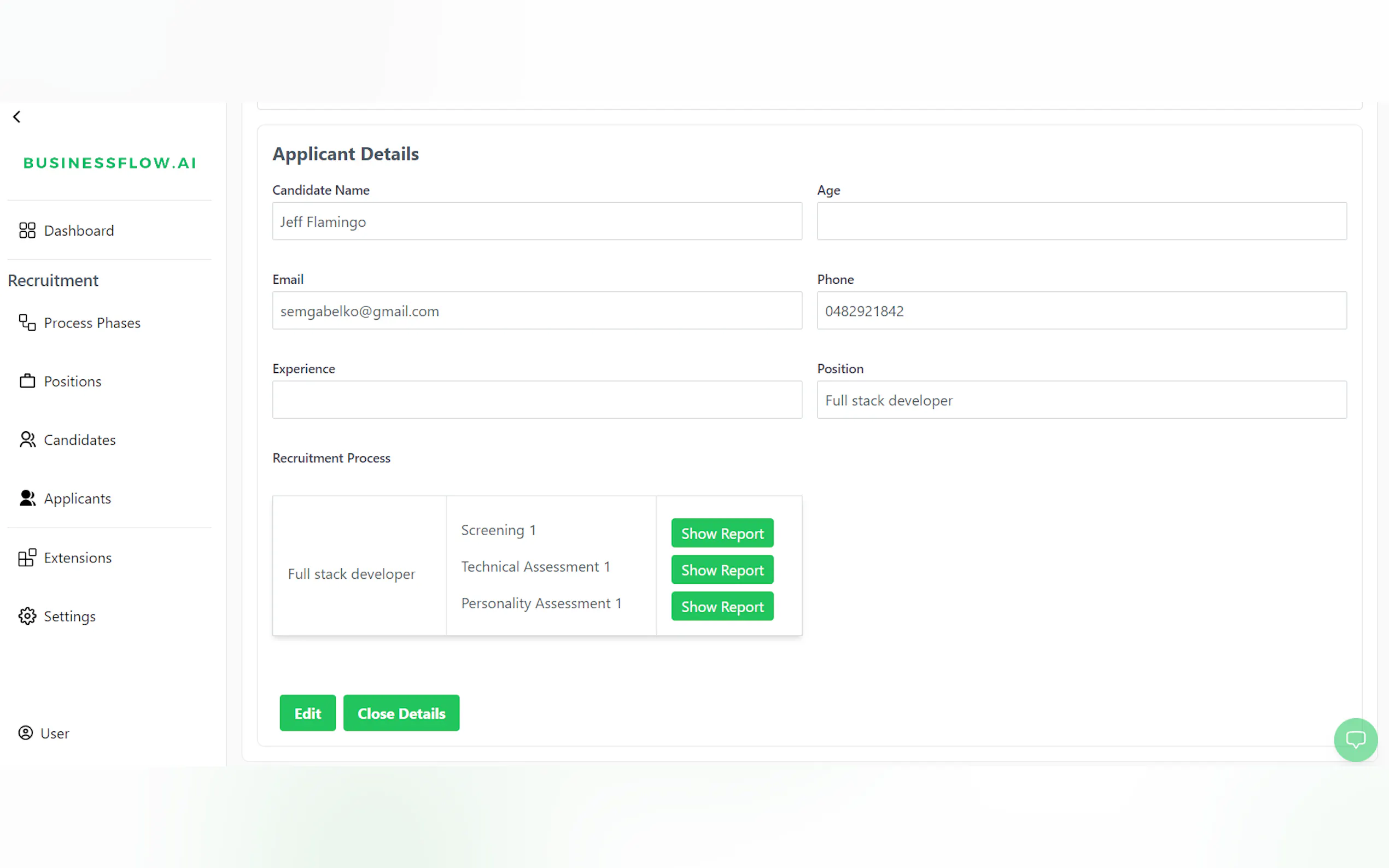Click the BUSINESSFLOW.AI logo
This screenshot has height=868, width=1389.
pos(110,163)
